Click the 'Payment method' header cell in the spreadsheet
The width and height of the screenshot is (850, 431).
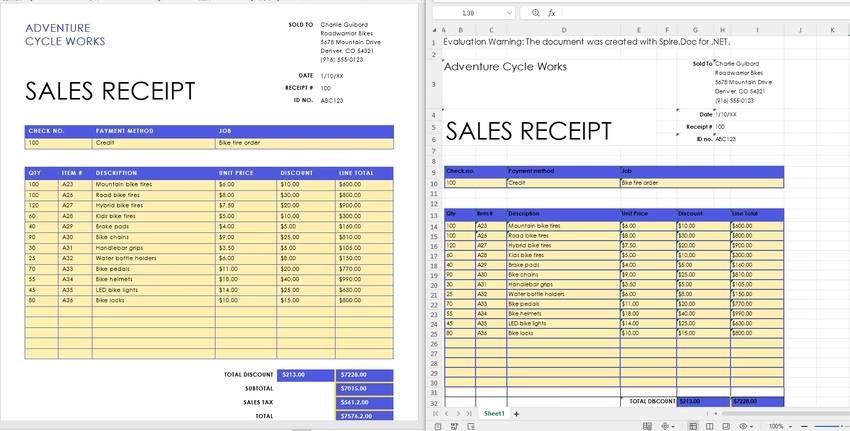pyautogui.click(x=563, y=171)
